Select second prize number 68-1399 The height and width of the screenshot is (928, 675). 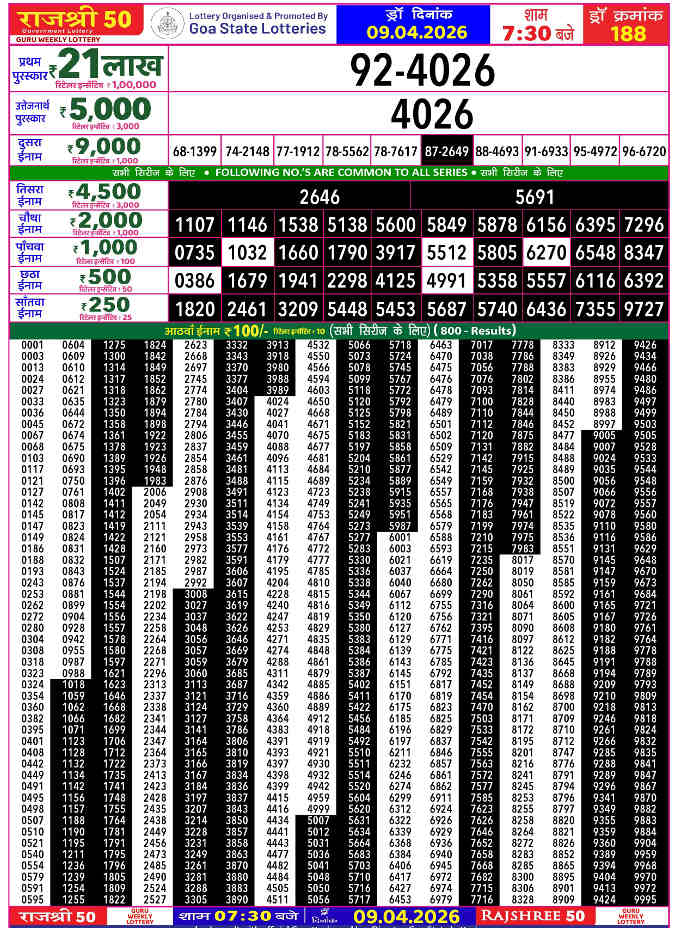tap(195, 152)
